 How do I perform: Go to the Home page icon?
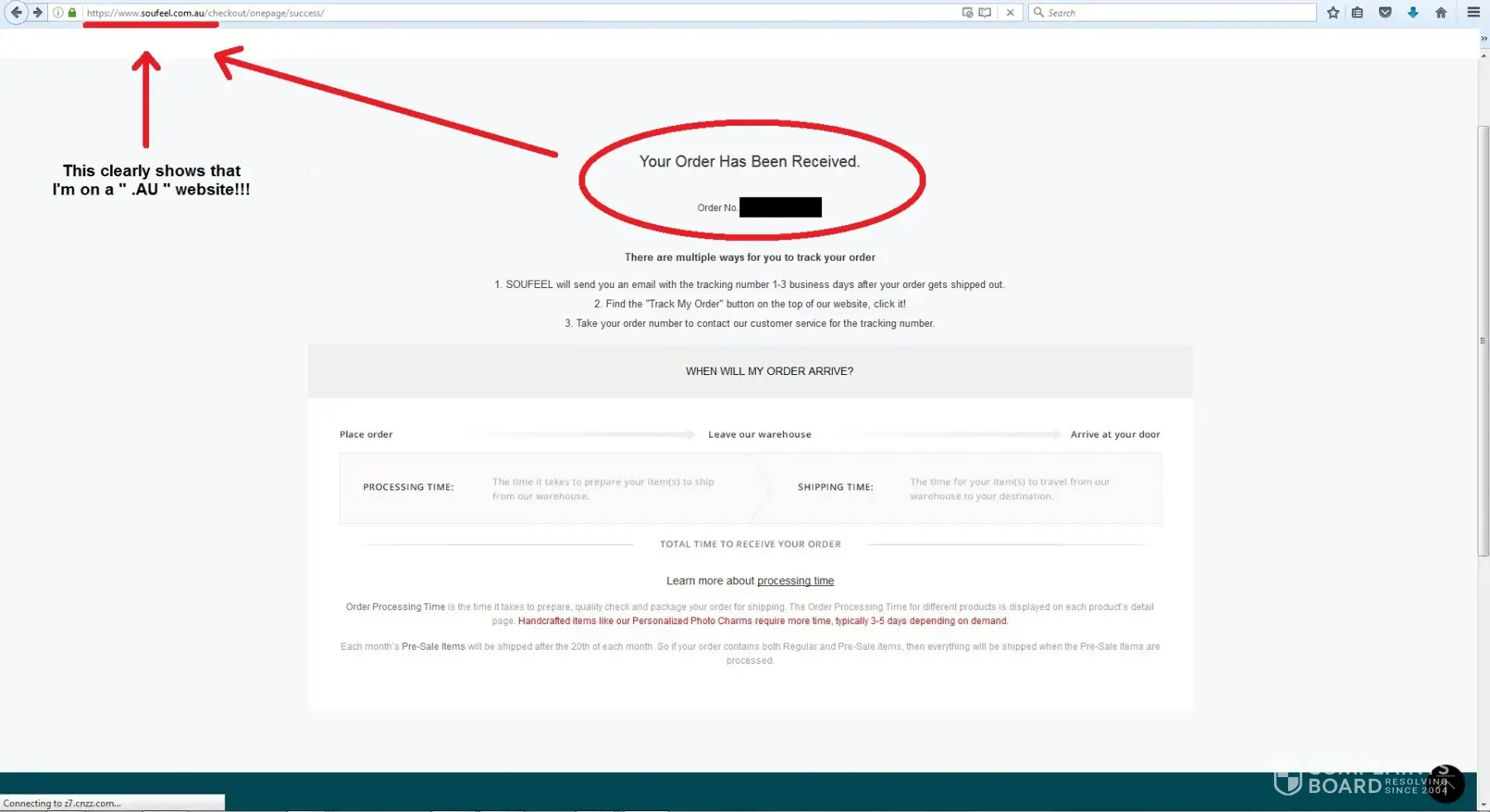point(1441,12)
